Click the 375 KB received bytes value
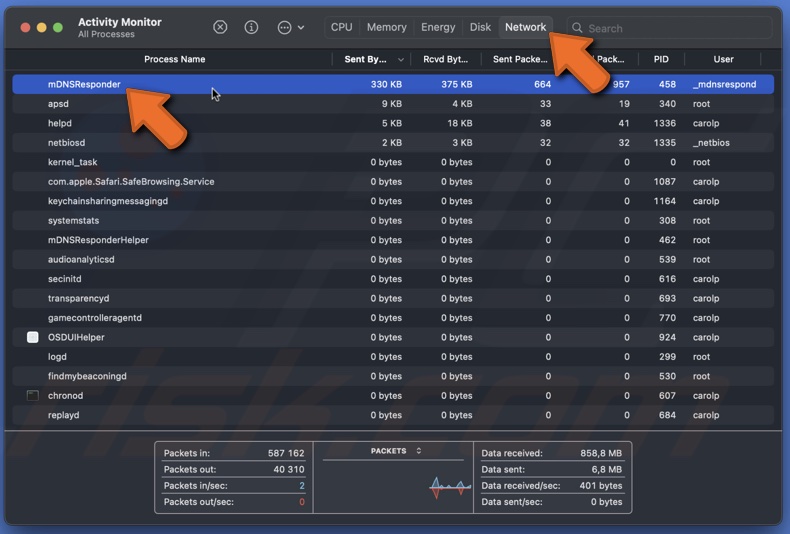 456,84
